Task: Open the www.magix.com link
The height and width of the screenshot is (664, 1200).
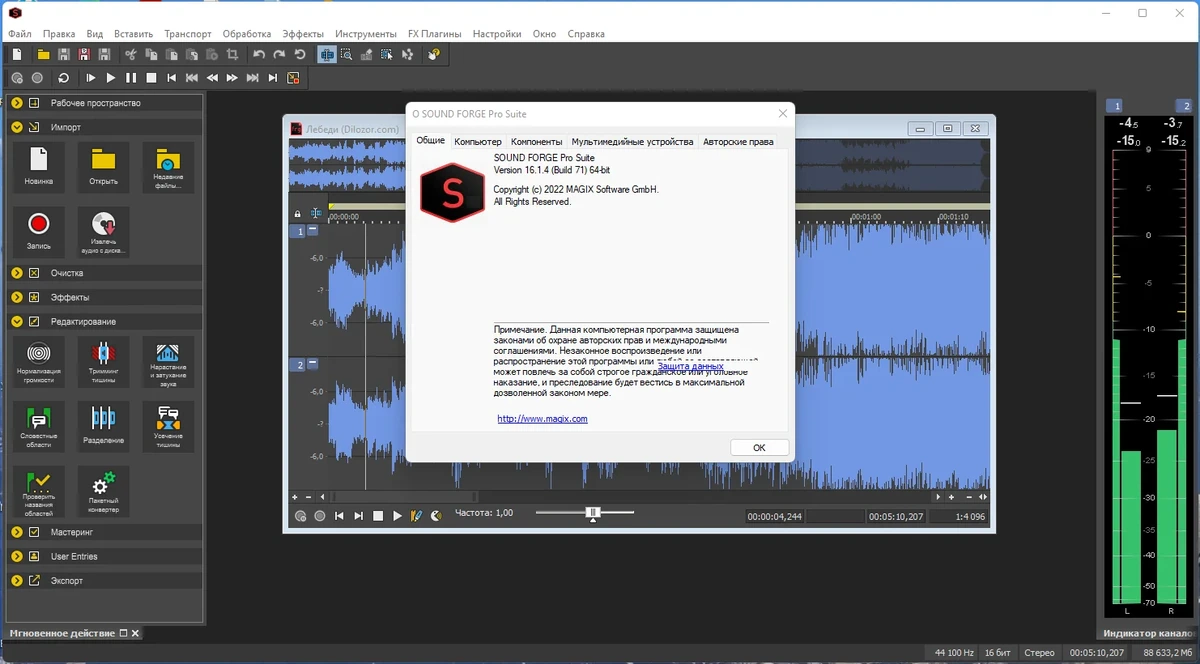Action: tap(542, 419)
